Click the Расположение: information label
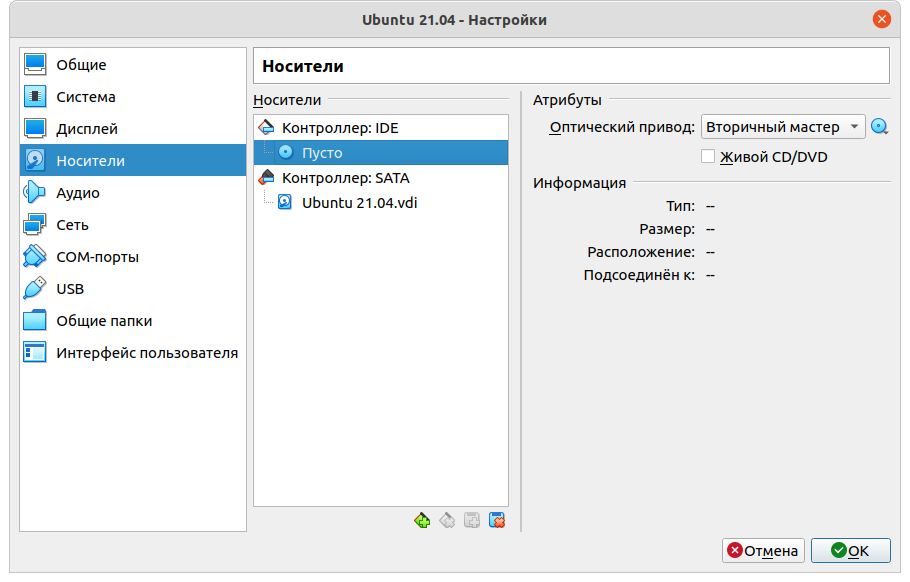Viewport: 910px width, 582px height. click(x=641, y=252)
